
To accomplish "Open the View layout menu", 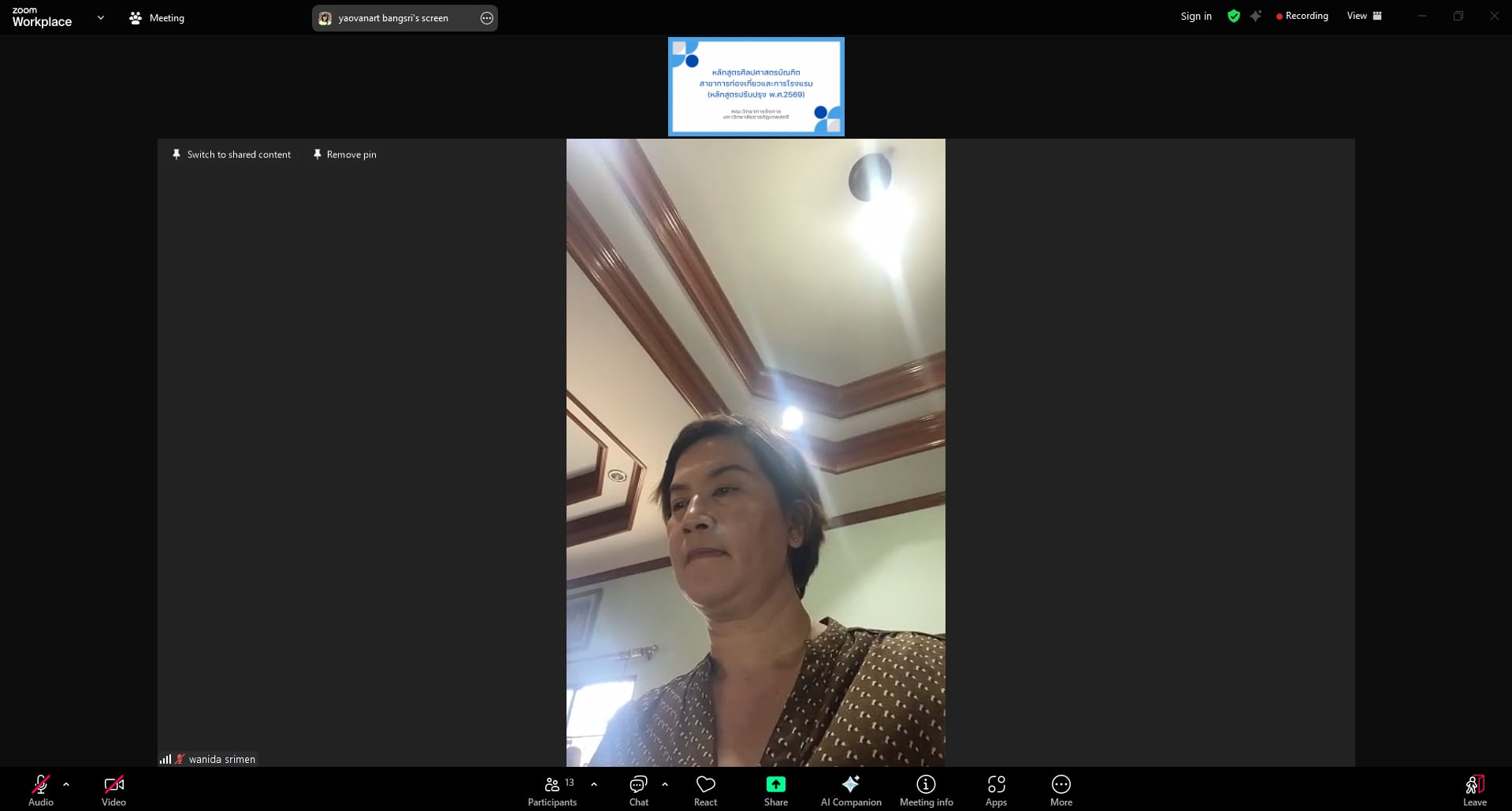I will [x=1364, y=17].
